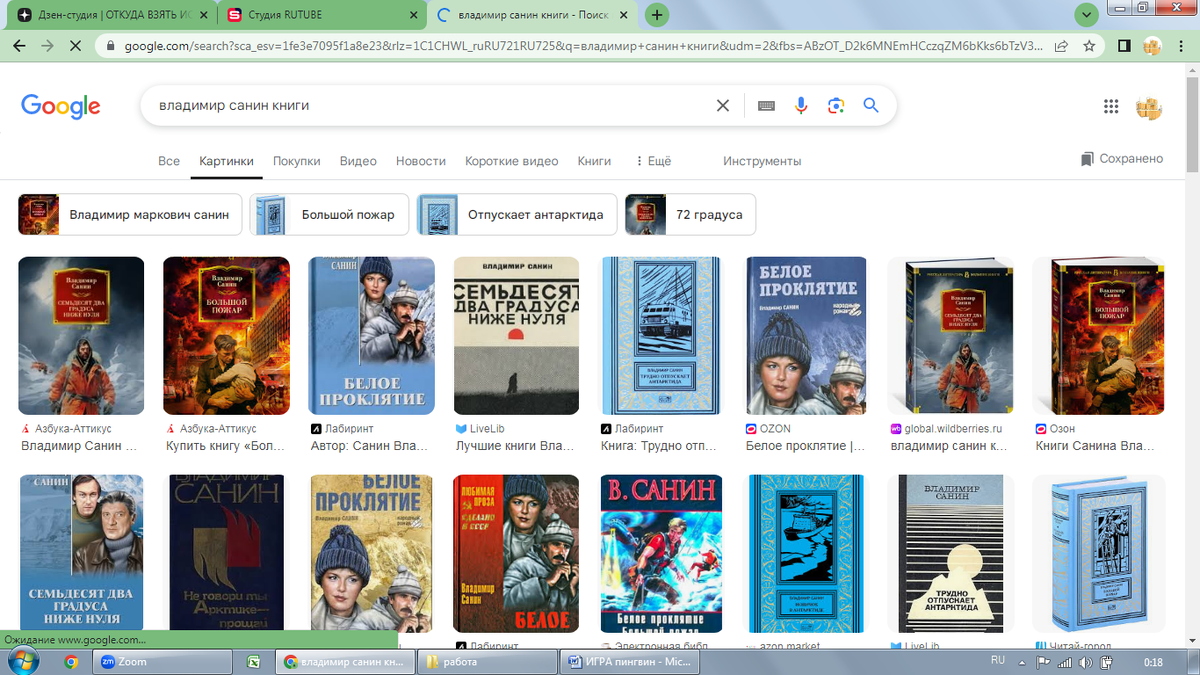Open the pinned Chrome icon beside Start
The image size is (1200, 675).
[x=71, y=661]
